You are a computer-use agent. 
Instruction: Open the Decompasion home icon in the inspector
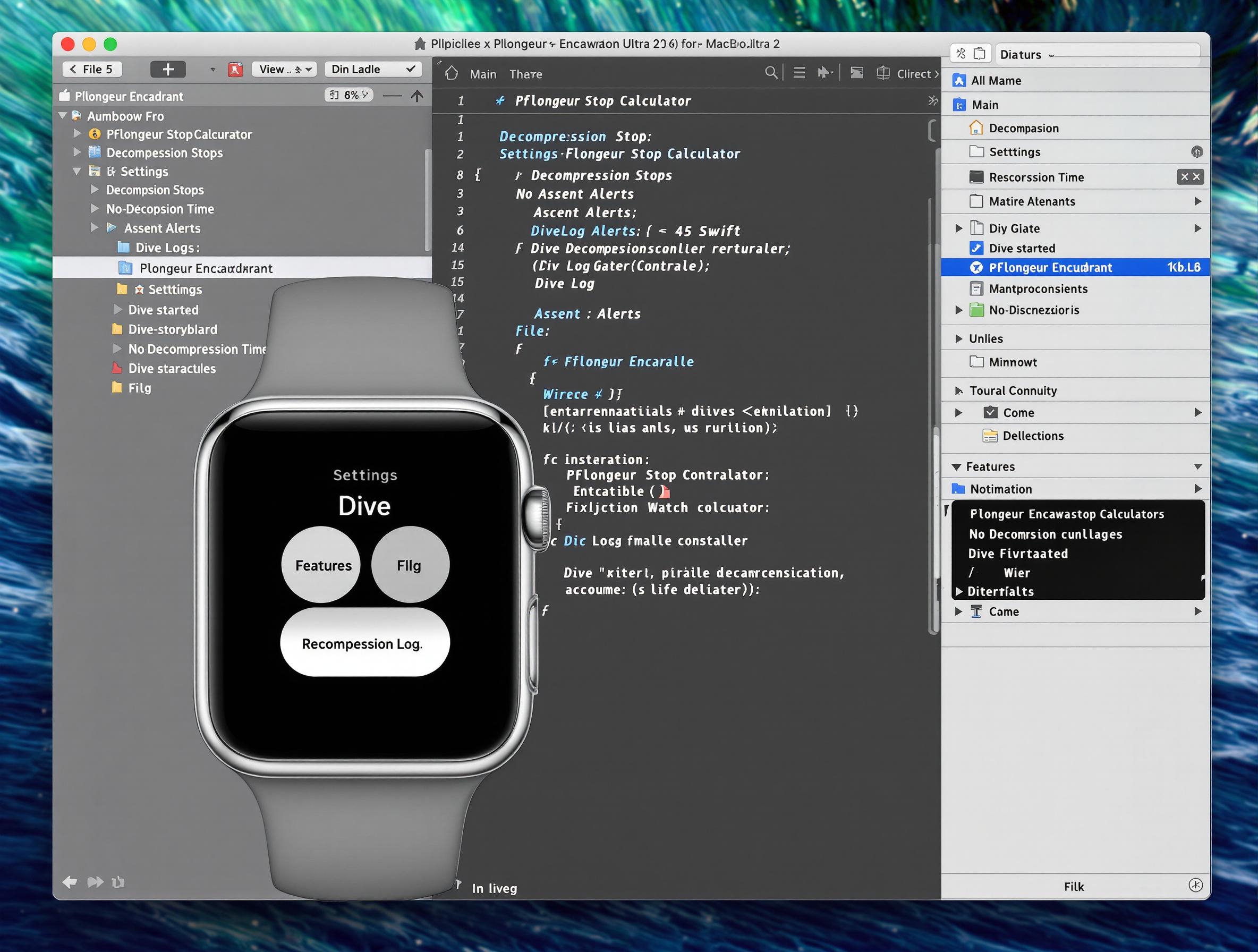tap(976, 128)
